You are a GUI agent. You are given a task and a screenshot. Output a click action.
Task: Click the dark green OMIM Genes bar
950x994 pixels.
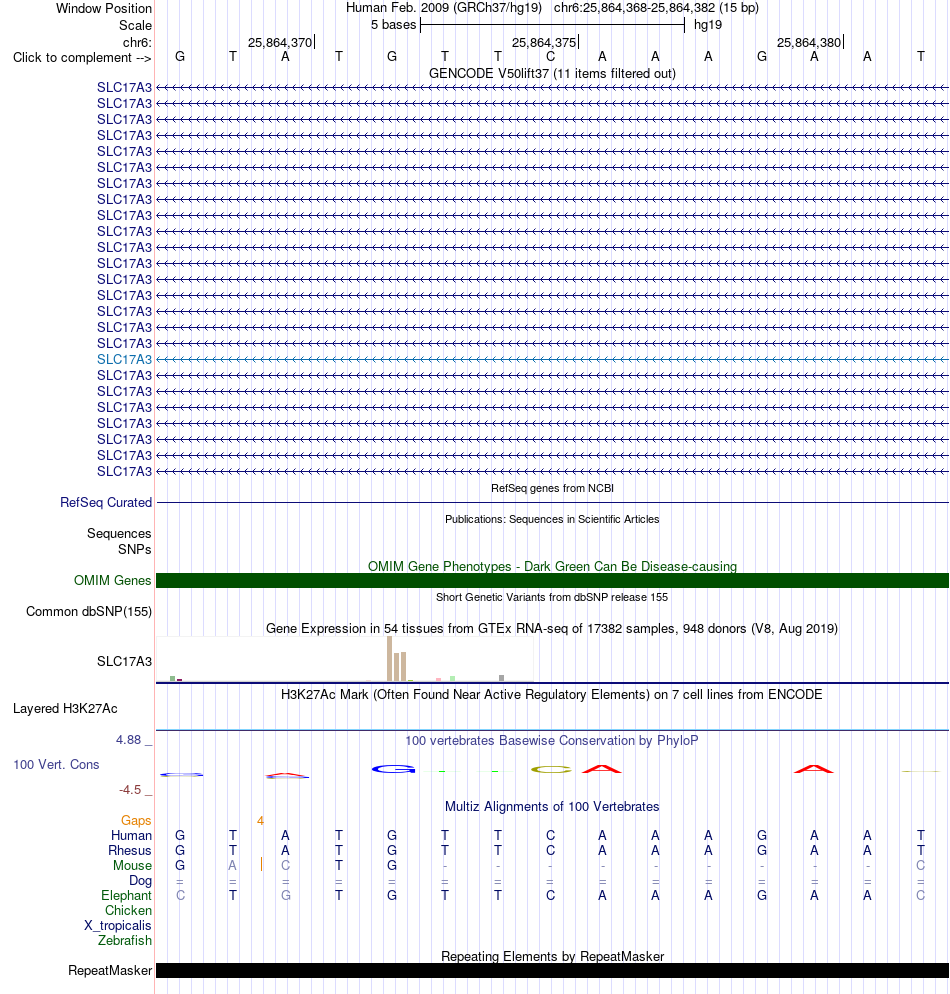(552, 580)
